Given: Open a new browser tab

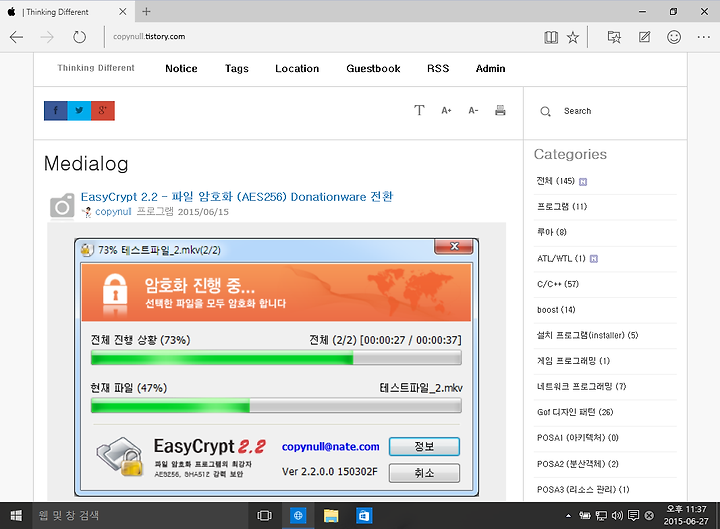Looking at the screenshot, I should pos(146,11).
